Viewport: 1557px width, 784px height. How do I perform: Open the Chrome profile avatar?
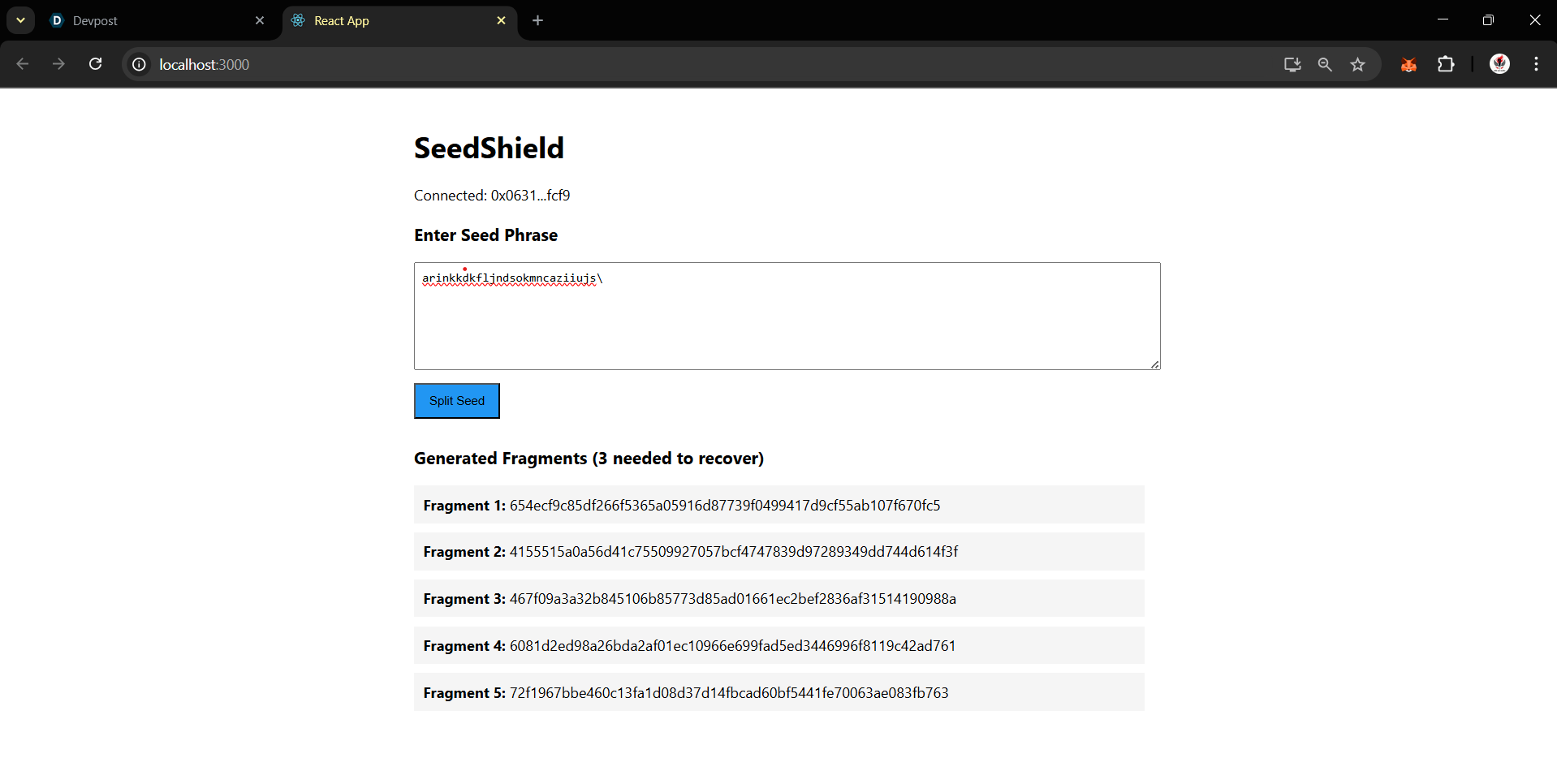coord(1499,64)
